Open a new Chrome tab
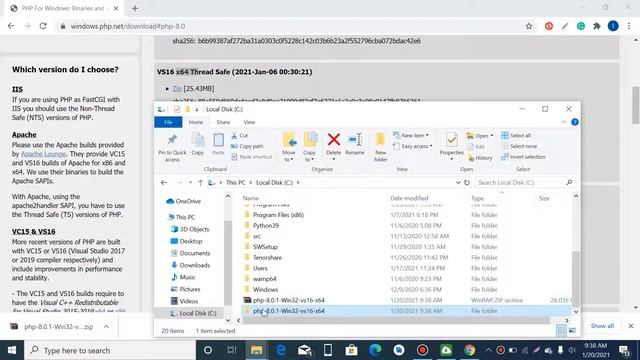The image size is (640, 360). (x=135, y=8)
